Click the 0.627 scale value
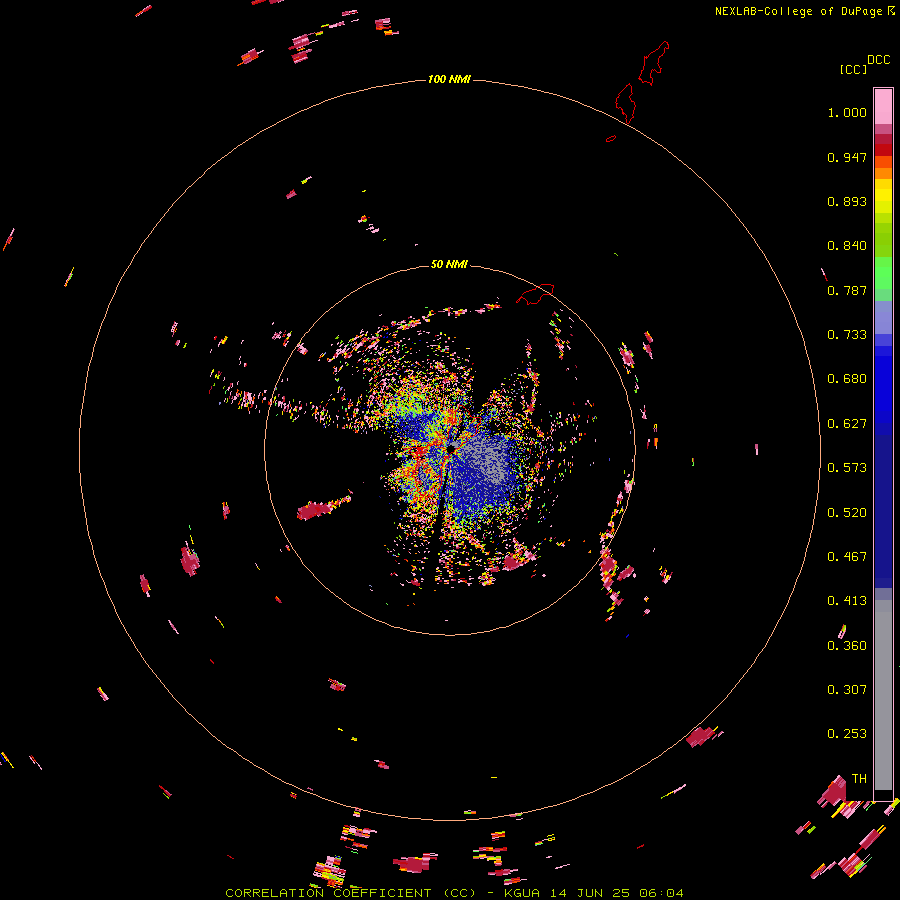Screen dimensions: 900x900 (847, 424)
